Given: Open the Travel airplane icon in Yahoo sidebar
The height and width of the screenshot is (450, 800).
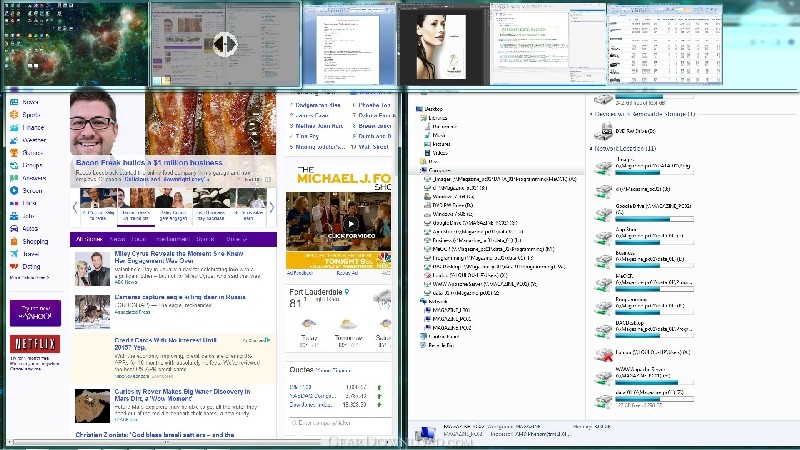Looking at the screenshot, I should coord(14,254).
